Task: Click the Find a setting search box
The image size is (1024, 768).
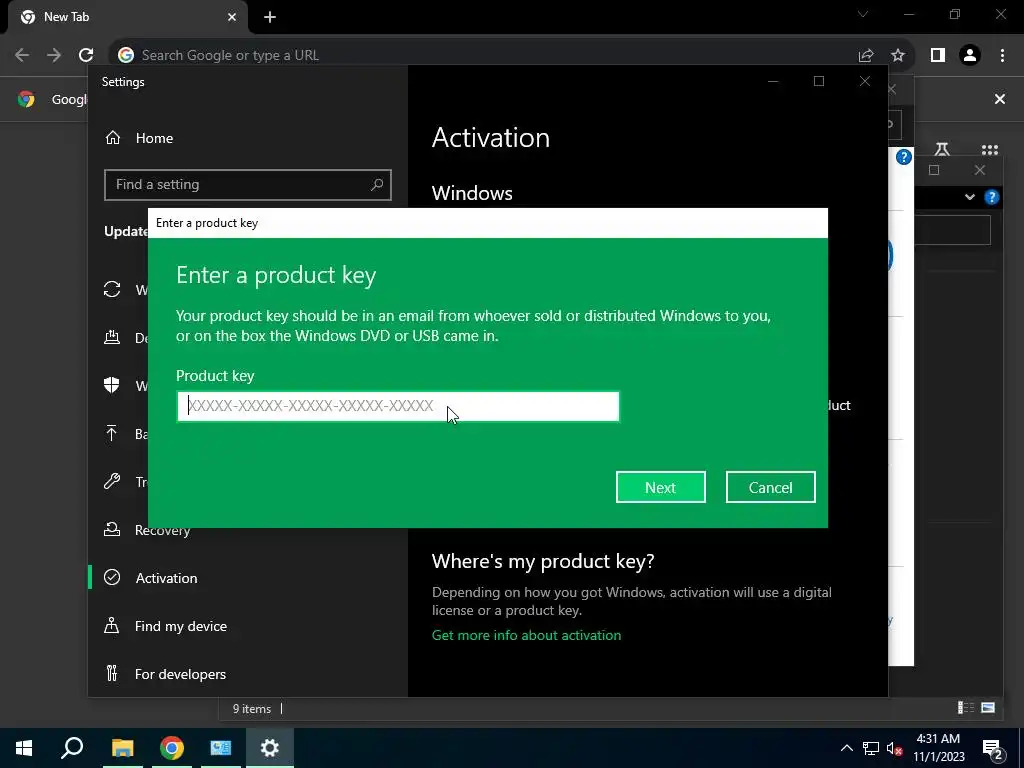Action: [x=248, y=185]
